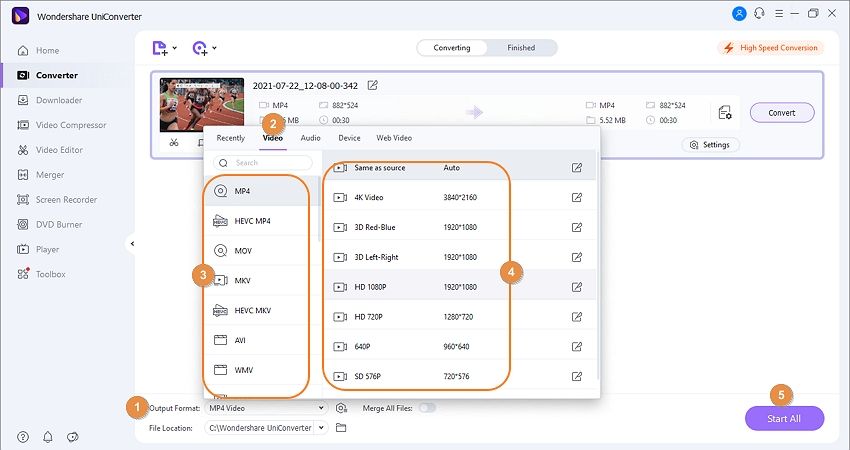Screen dimensions: 850x450
Task: Switch to the Audio tab
Action: 311,138
